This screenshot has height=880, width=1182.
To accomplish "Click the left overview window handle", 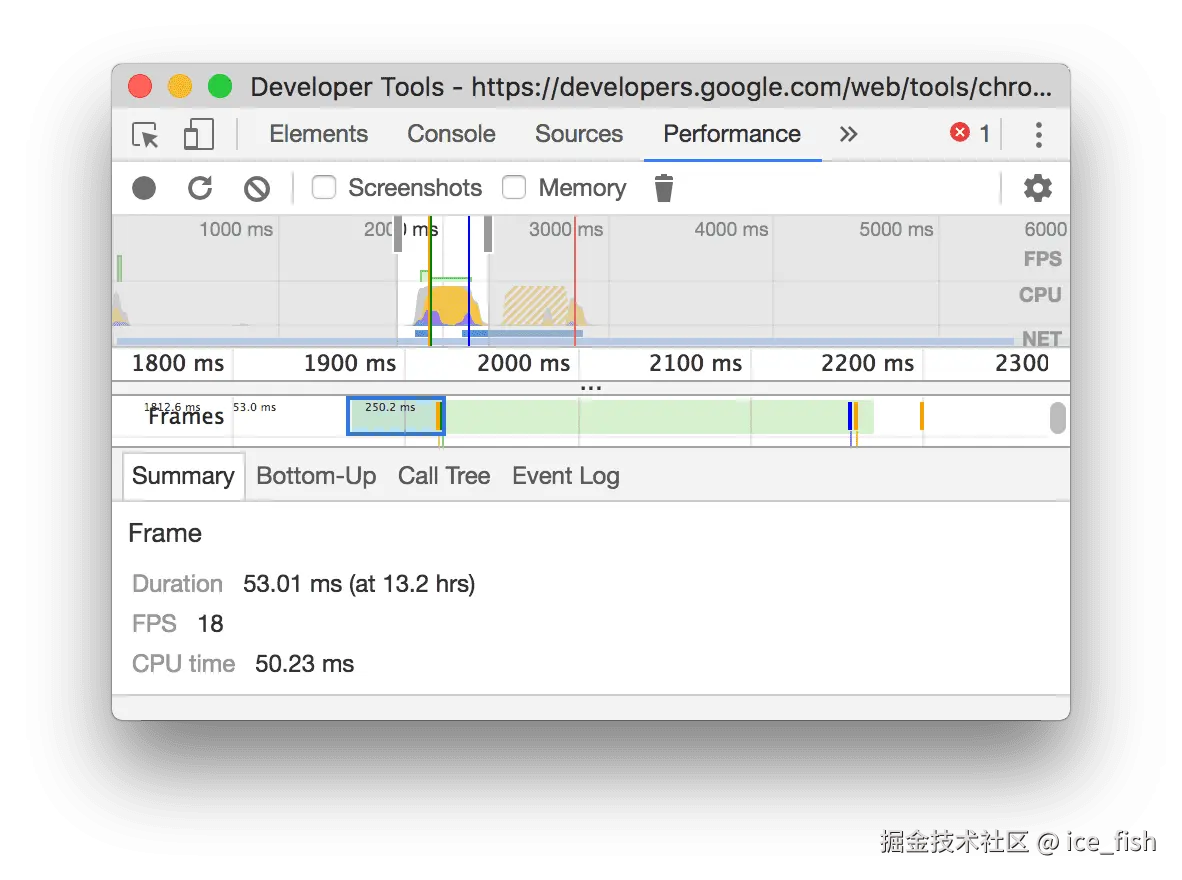I will point(398,237).
